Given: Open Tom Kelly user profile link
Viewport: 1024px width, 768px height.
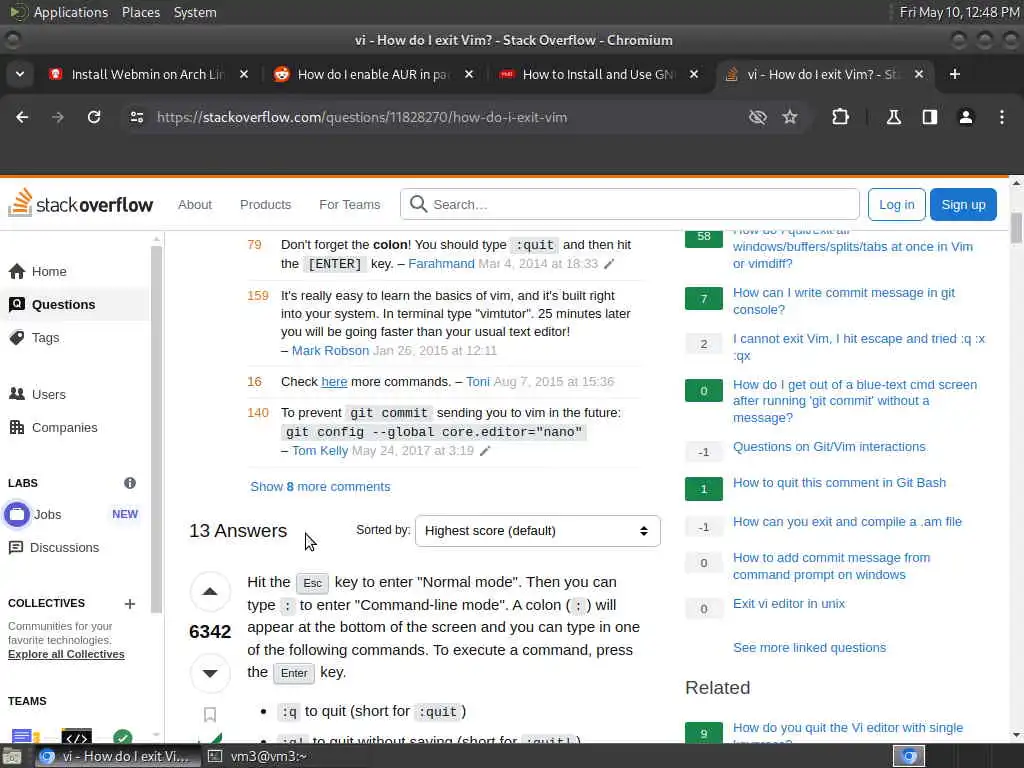Looking at the screenshot, I should tap(319, 451).
